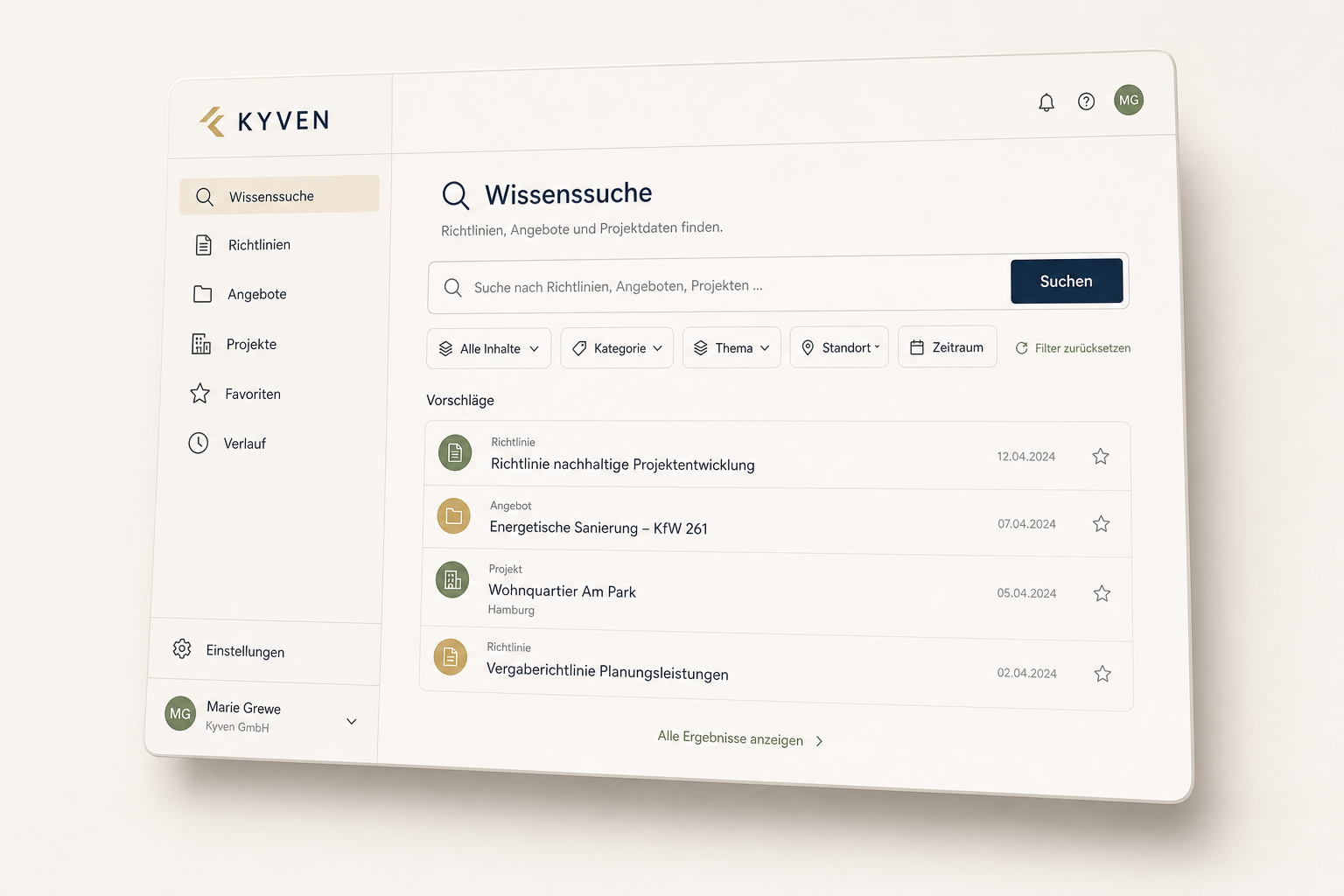Click the date 07.04.2024
This screenshot has width=1344, height=896.
1027,524
